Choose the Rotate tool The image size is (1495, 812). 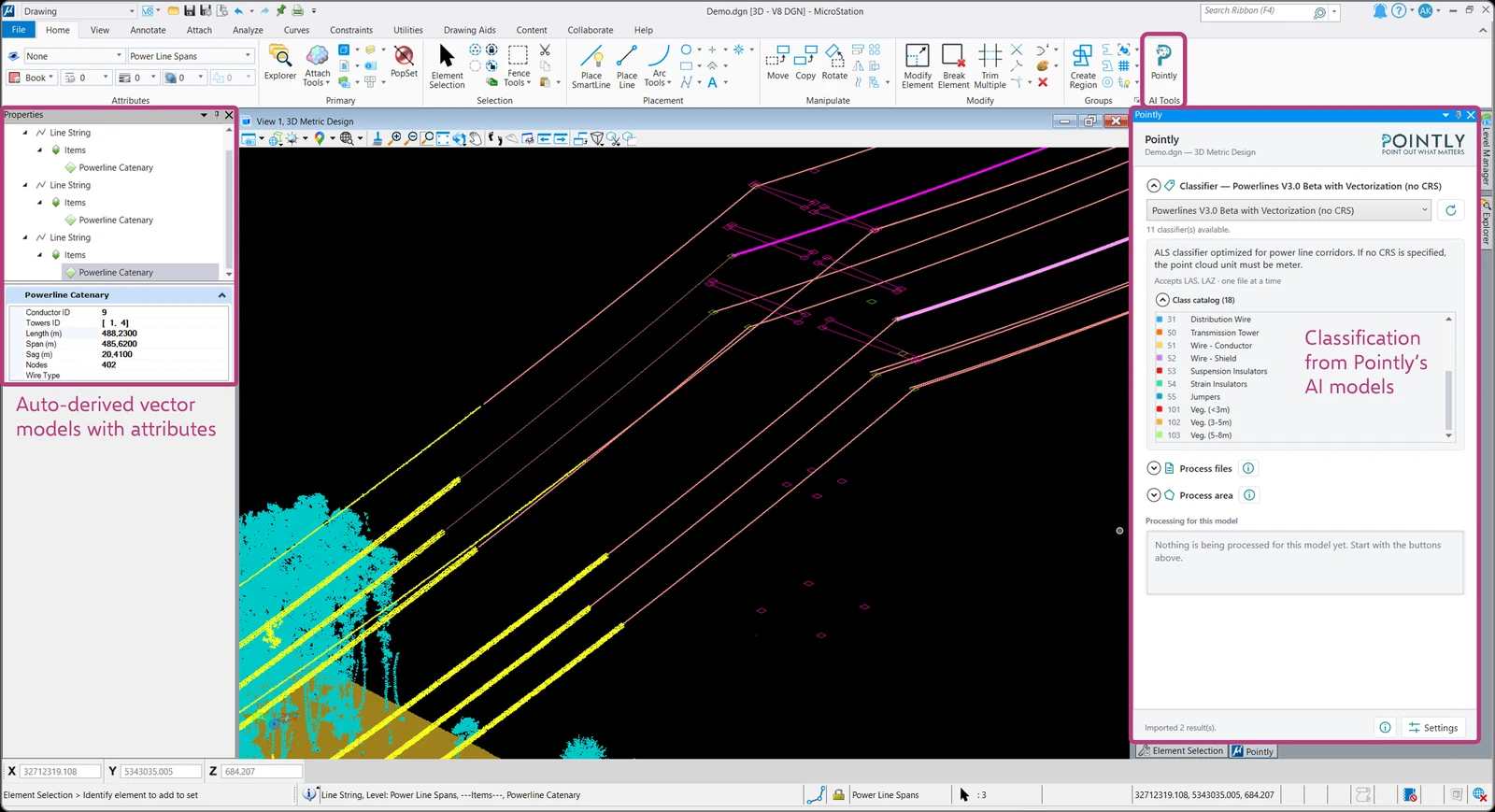tap(834, 63)
